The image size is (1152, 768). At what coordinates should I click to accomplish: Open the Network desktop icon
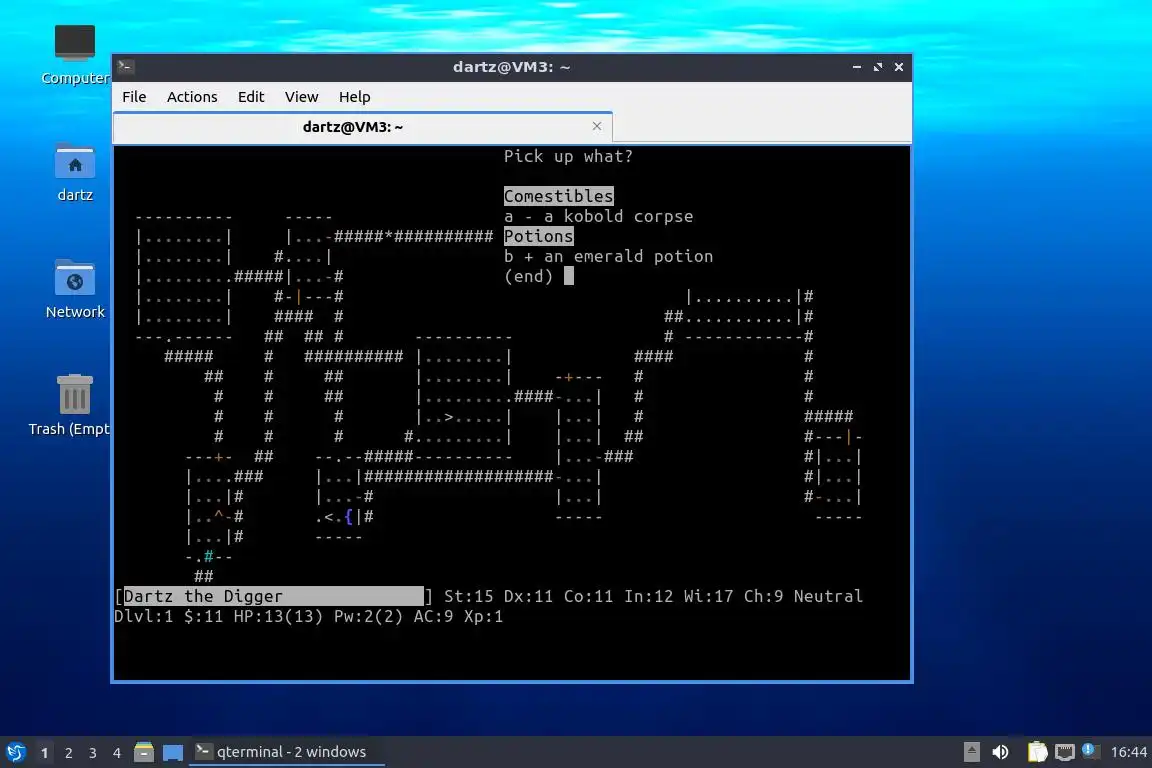[74, 290]
